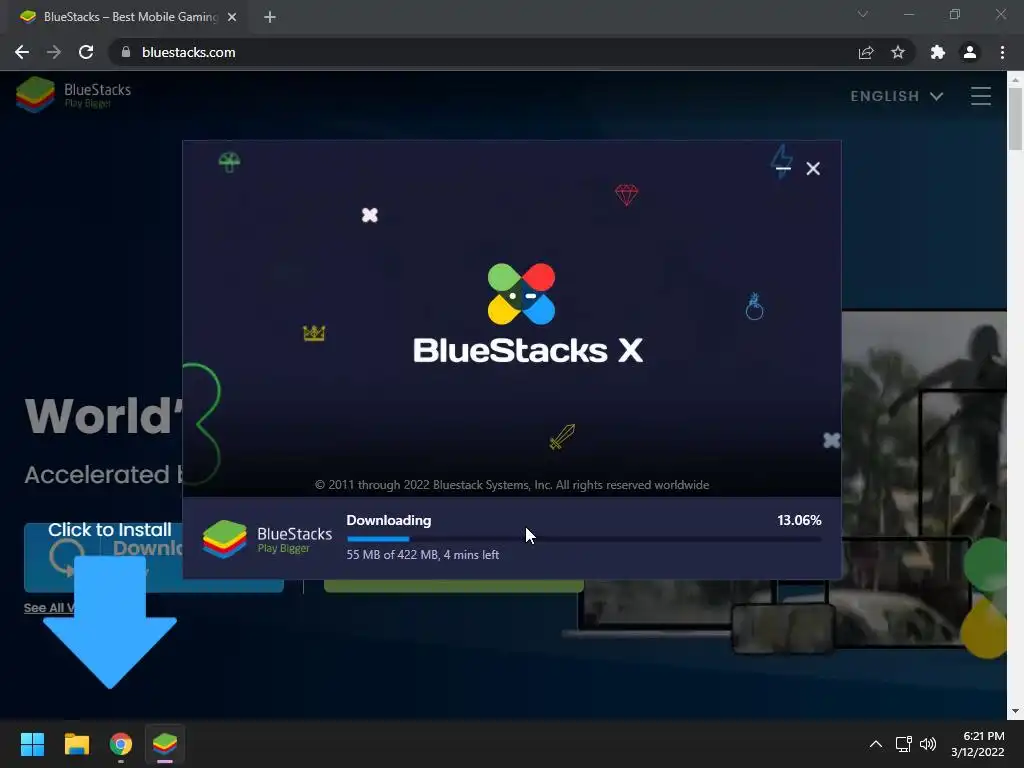Viewport: 1024px width, 768px height.
Task: Click the padlock site info icon
Action: point(126,52)
